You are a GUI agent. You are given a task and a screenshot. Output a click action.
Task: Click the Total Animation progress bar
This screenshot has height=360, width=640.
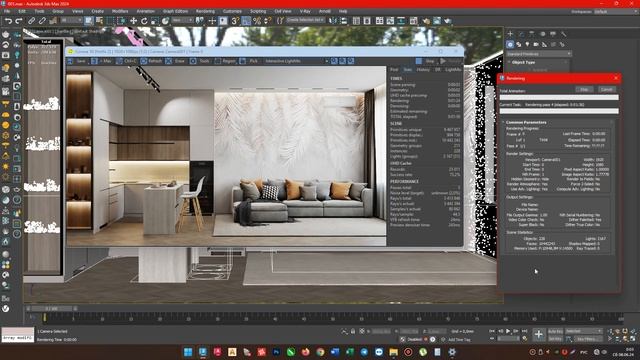559,97
